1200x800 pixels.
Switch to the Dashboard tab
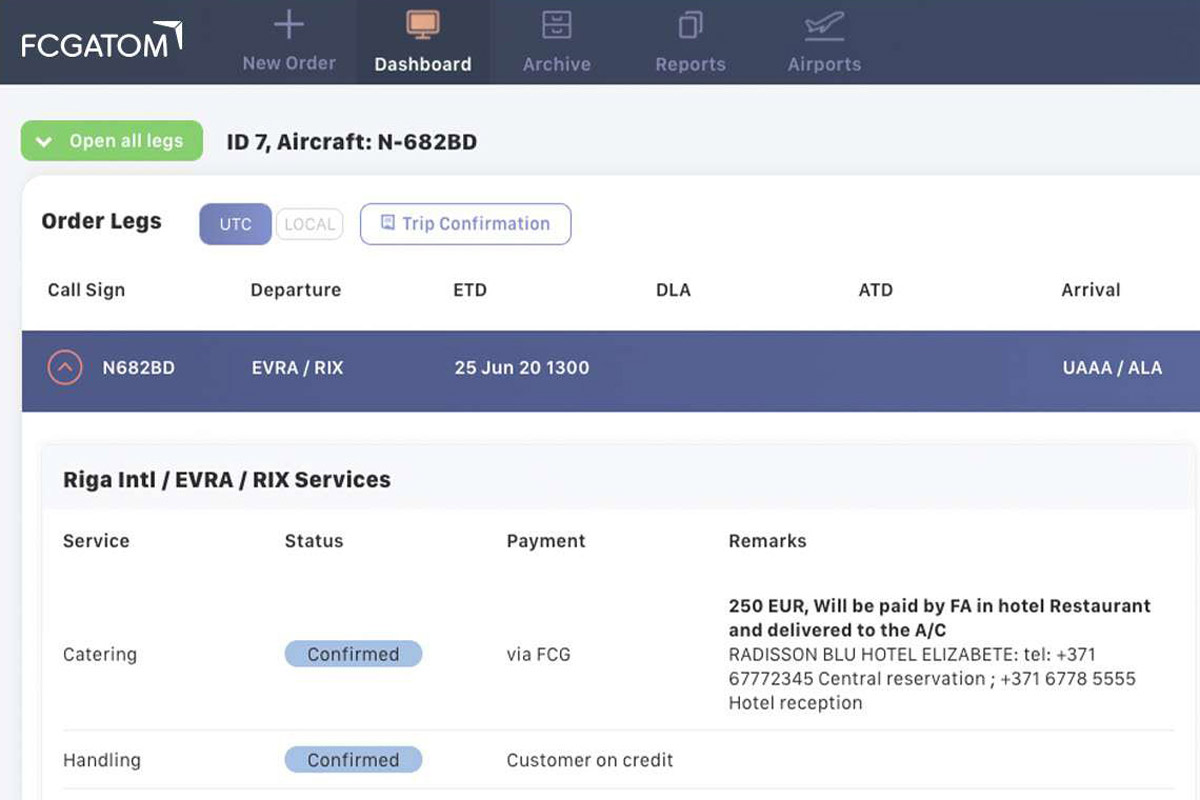click(x=423, y=42)
